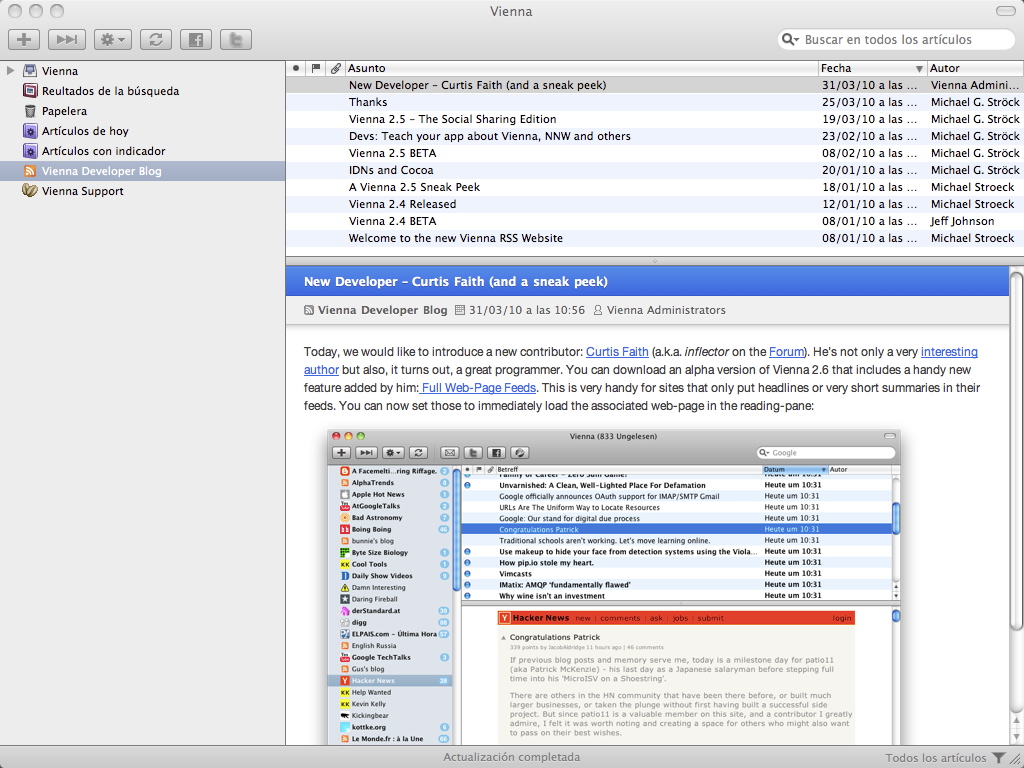Viewport: 1024px width, 768px height.
Task: Open the Papelera trash folder
Action: point(64,111)
